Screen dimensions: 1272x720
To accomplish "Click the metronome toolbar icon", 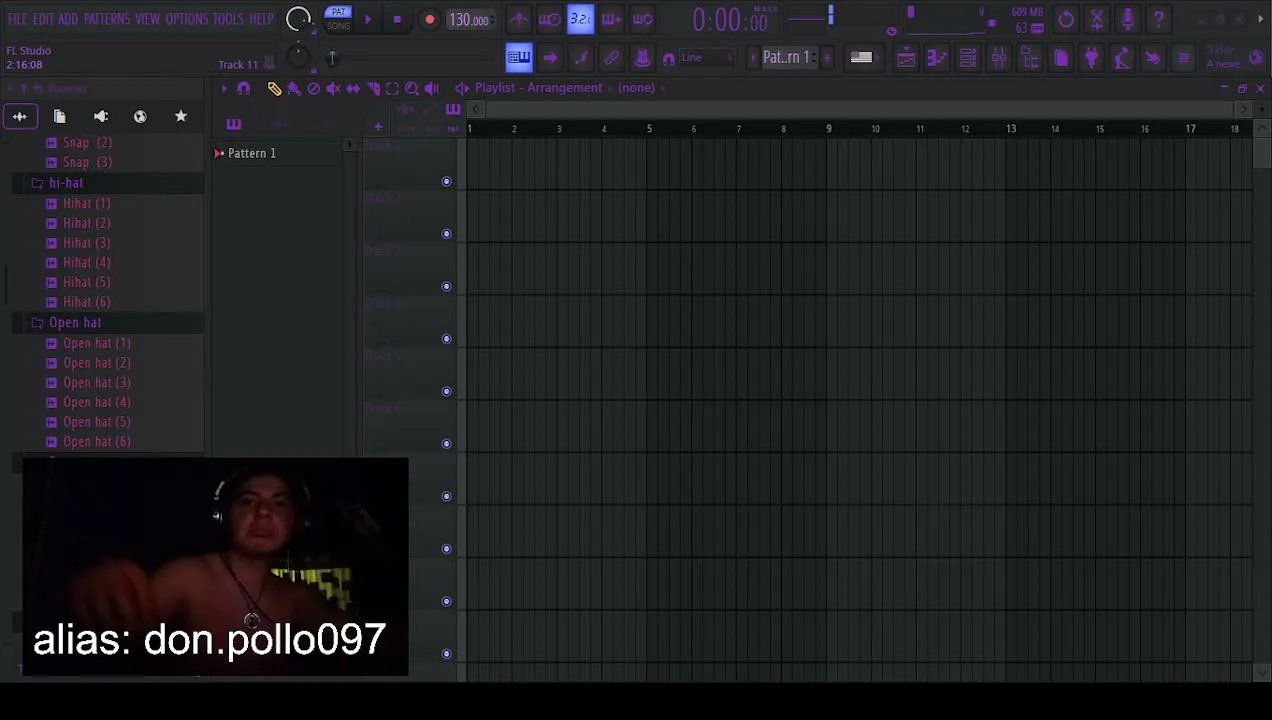I will tap(518, 19).
